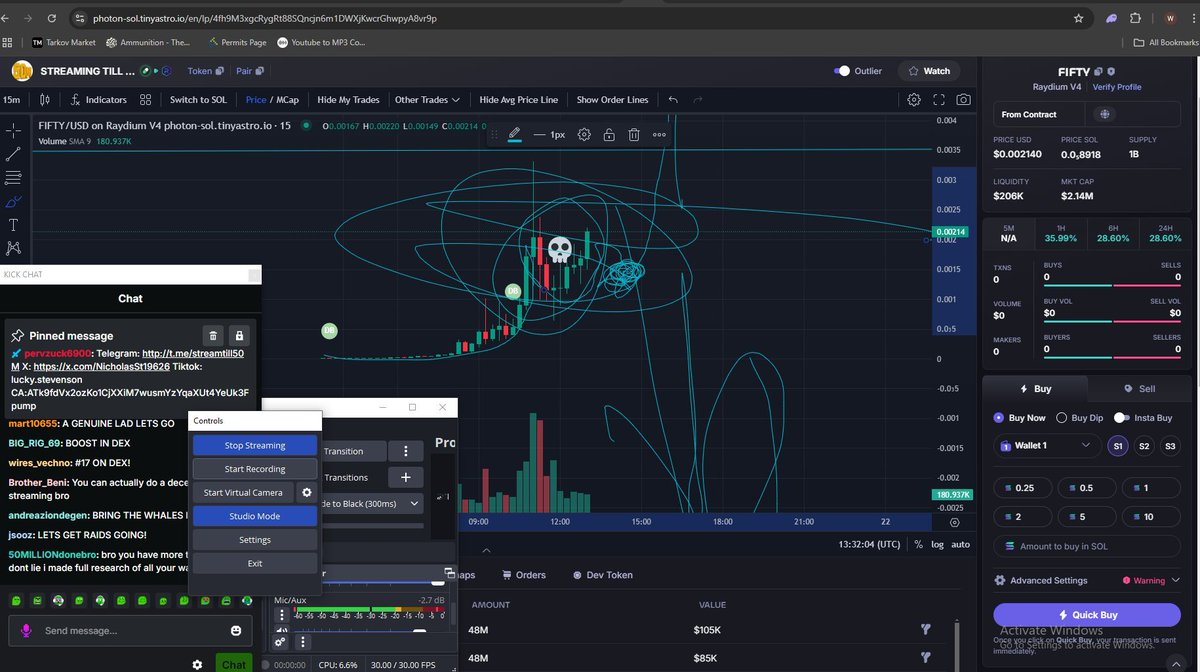Enter fullscreen chart mode
The width and height of the screenshot is (1200, 672).
tap(939, 100)
